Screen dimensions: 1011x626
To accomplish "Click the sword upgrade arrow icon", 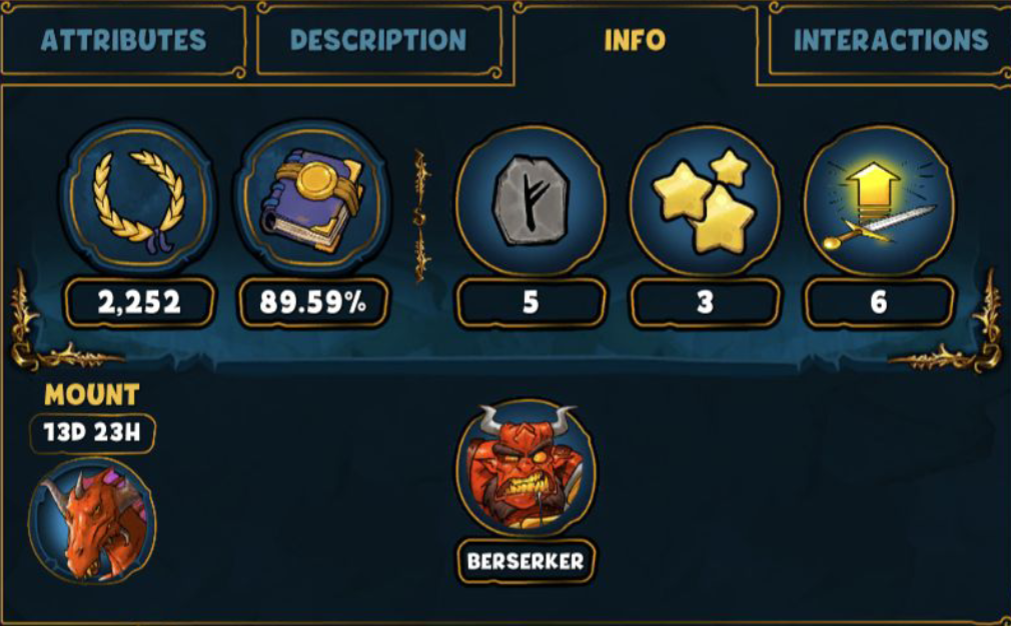I will point(879,201).
